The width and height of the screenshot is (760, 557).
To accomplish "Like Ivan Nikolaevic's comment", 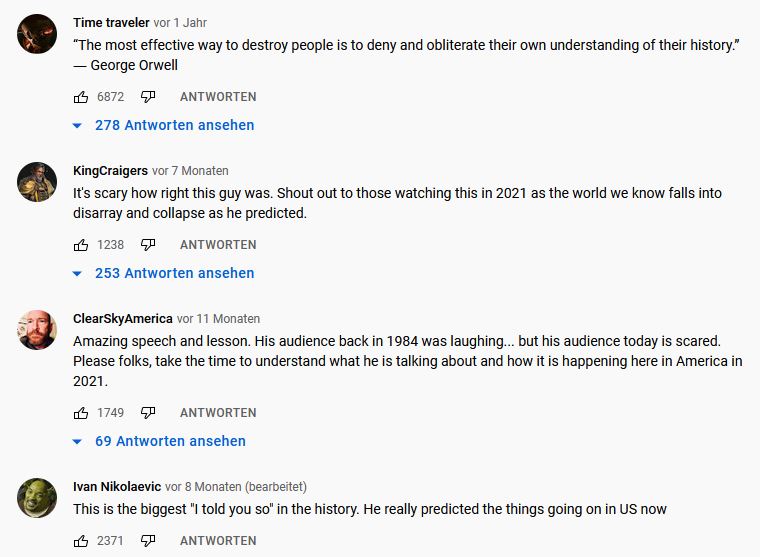I will click(x=81, y=541).
